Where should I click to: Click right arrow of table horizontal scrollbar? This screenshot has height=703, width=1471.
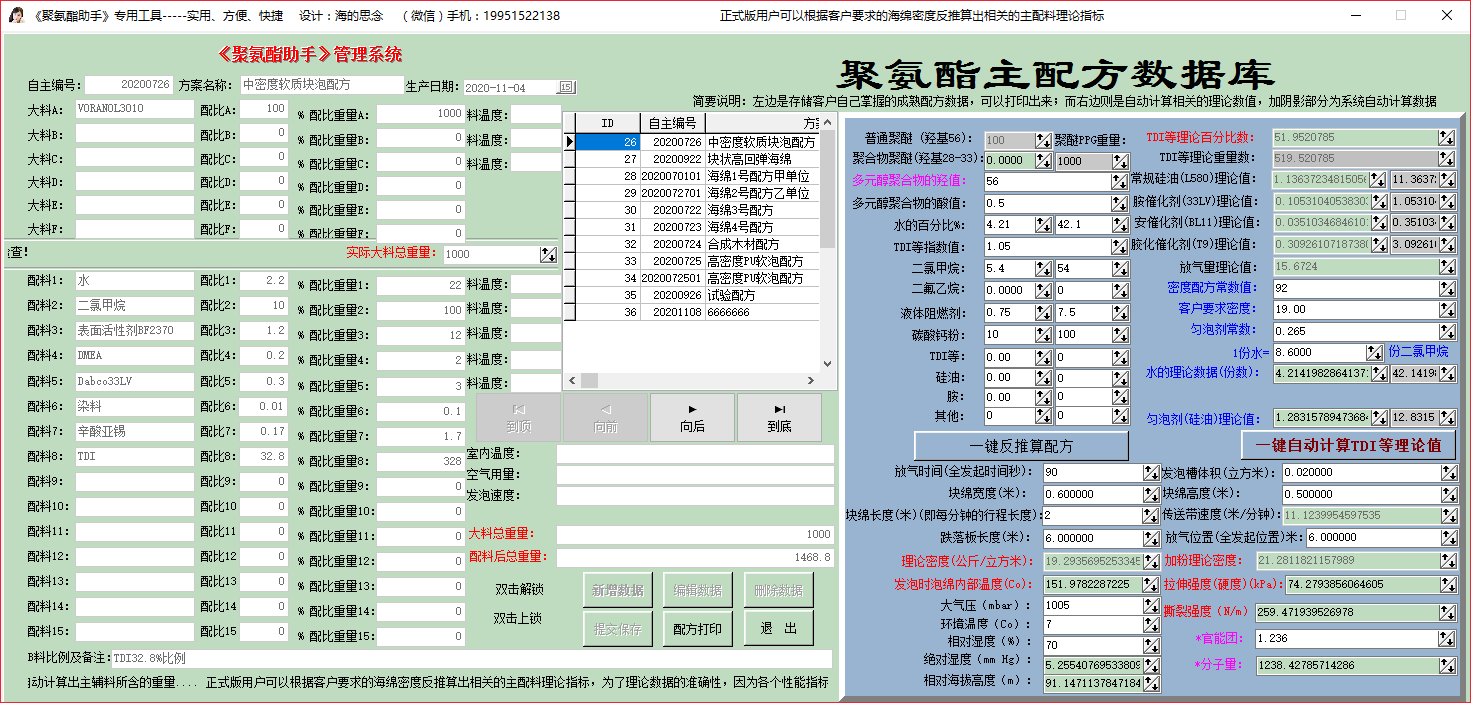pyautogui.click(x=812, y=380)
